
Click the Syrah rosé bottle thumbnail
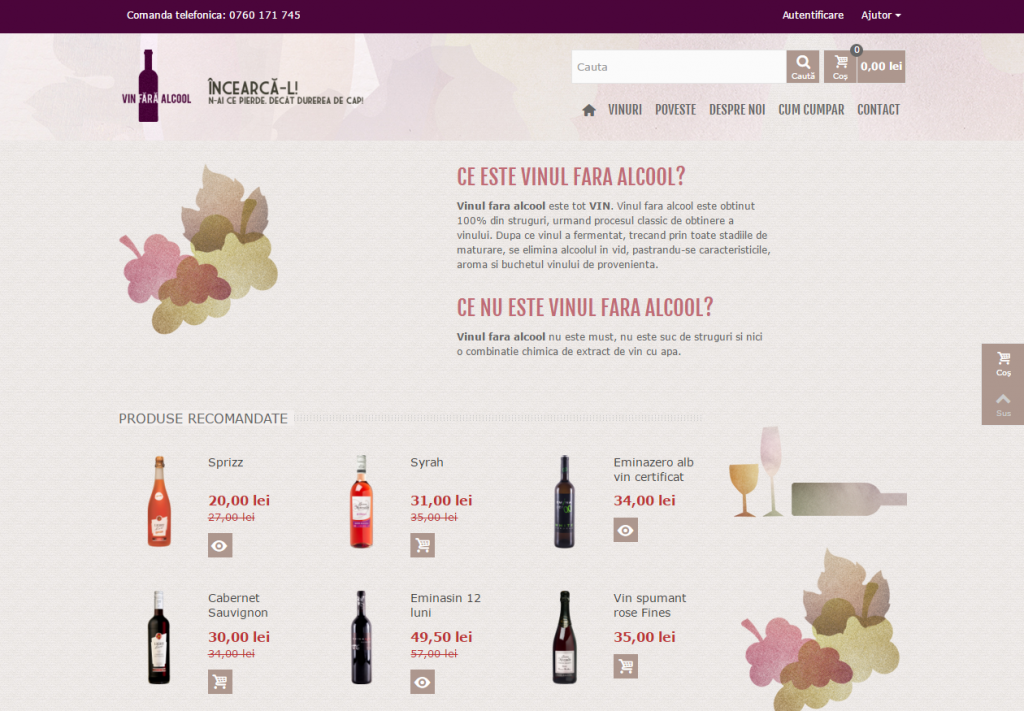[x=361, y=501]
